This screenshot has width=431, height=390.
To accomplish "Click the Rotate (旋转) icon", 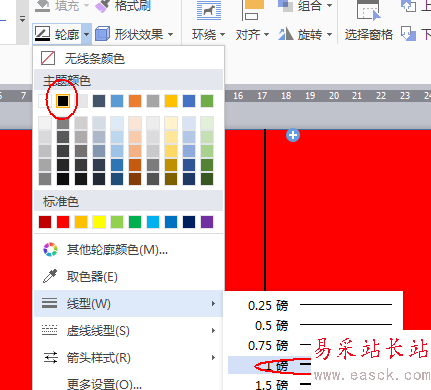I will 286,34.
